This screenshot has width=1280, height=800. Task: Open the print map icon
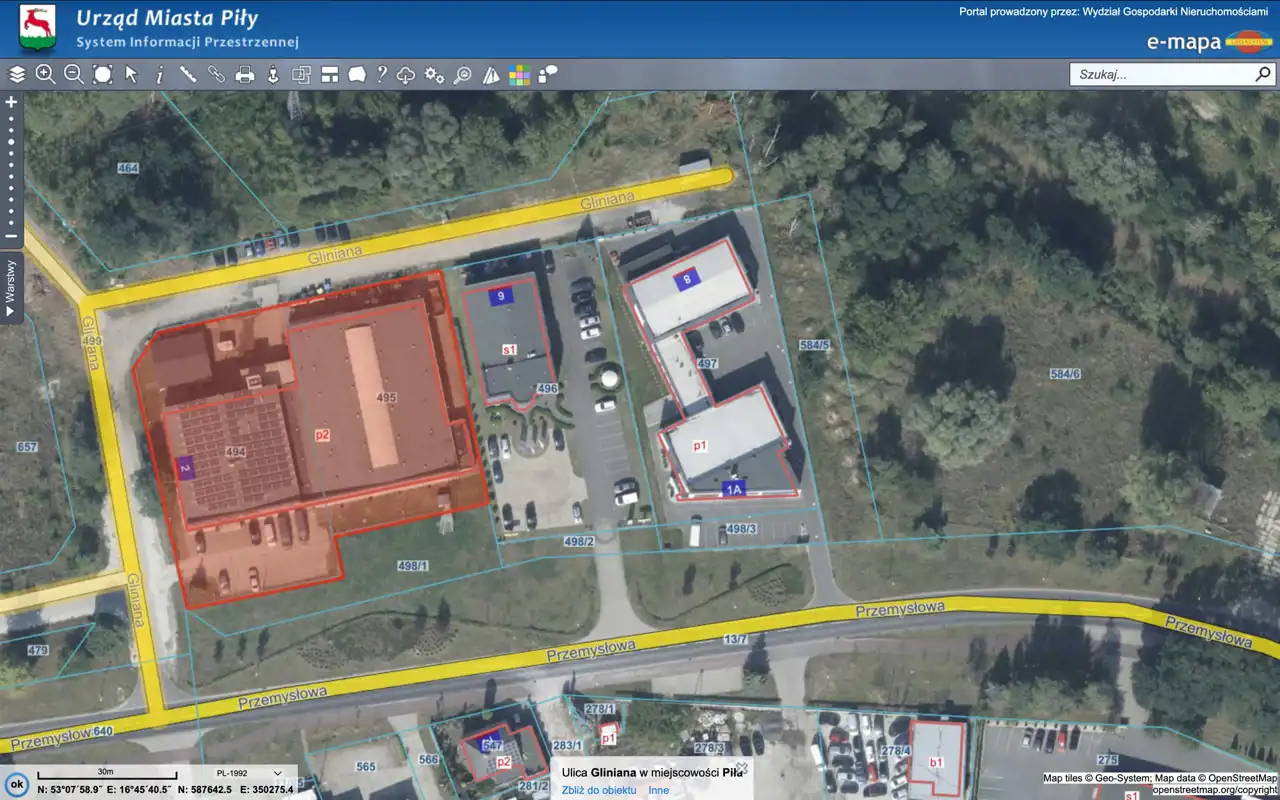pos(244,74)
